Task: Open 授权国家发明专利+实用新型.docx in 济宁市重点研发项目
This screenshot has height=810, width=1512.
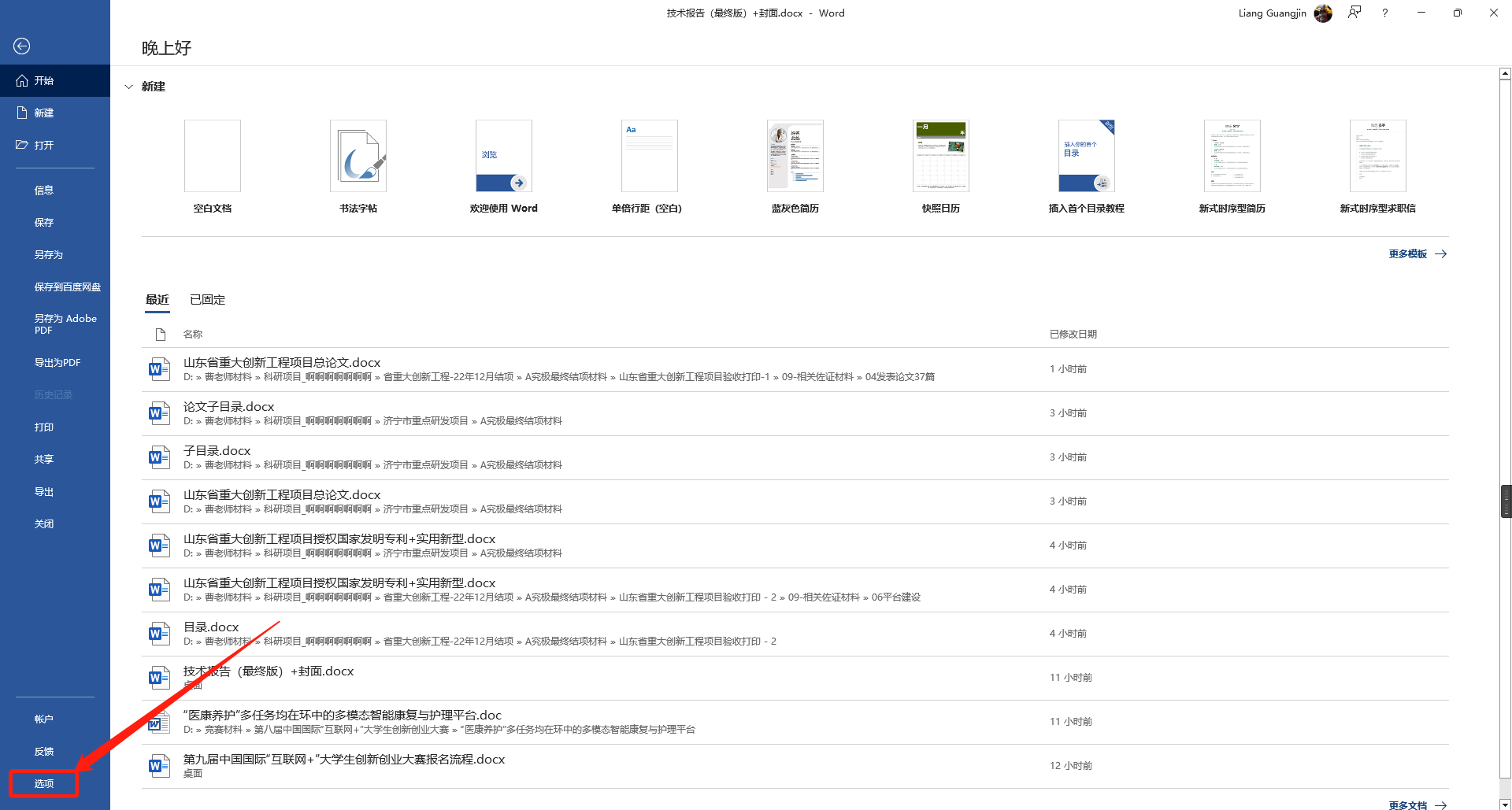Action: pos(795,546)
